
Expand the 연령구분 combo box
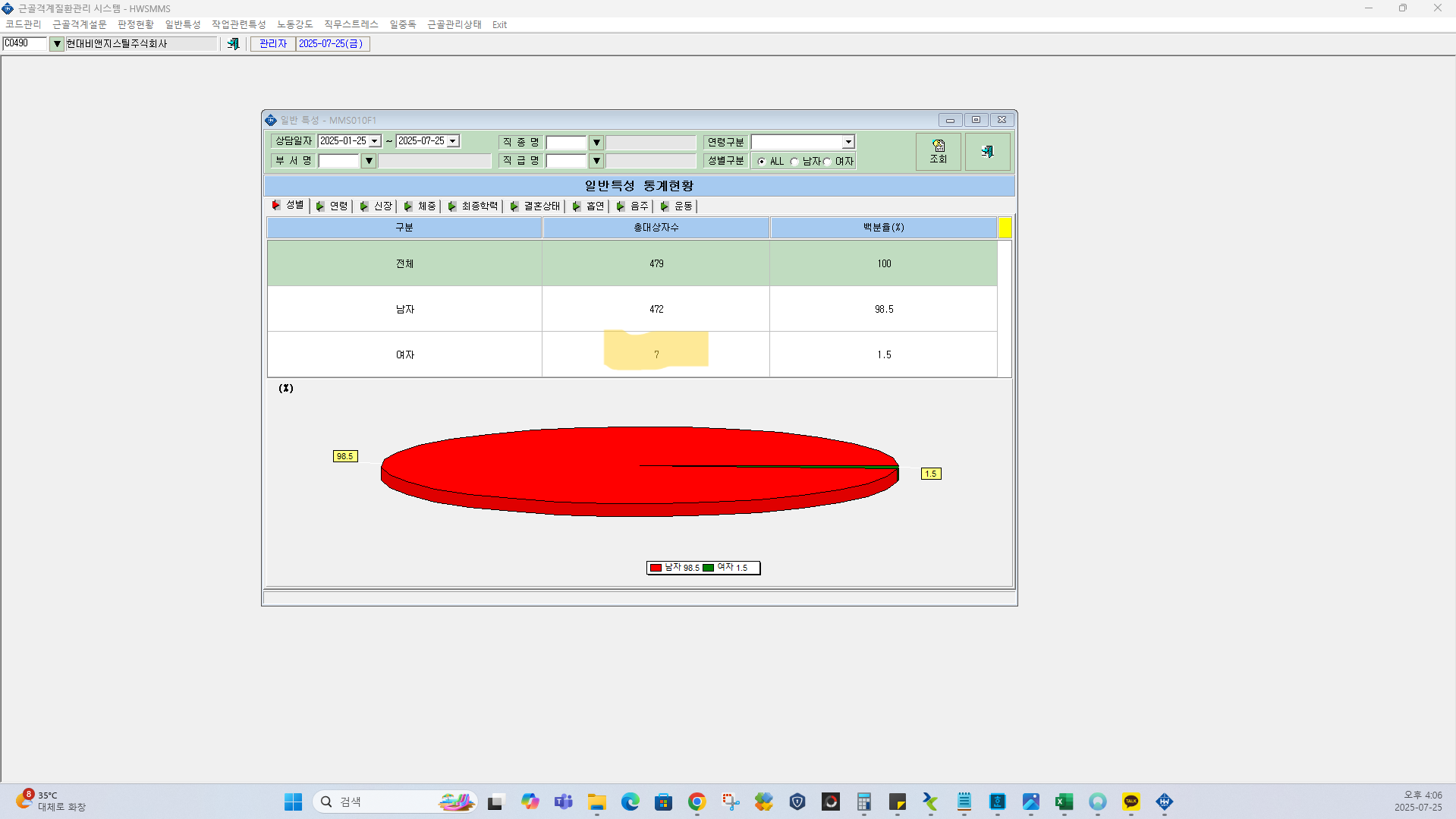(x=848, y=142)
